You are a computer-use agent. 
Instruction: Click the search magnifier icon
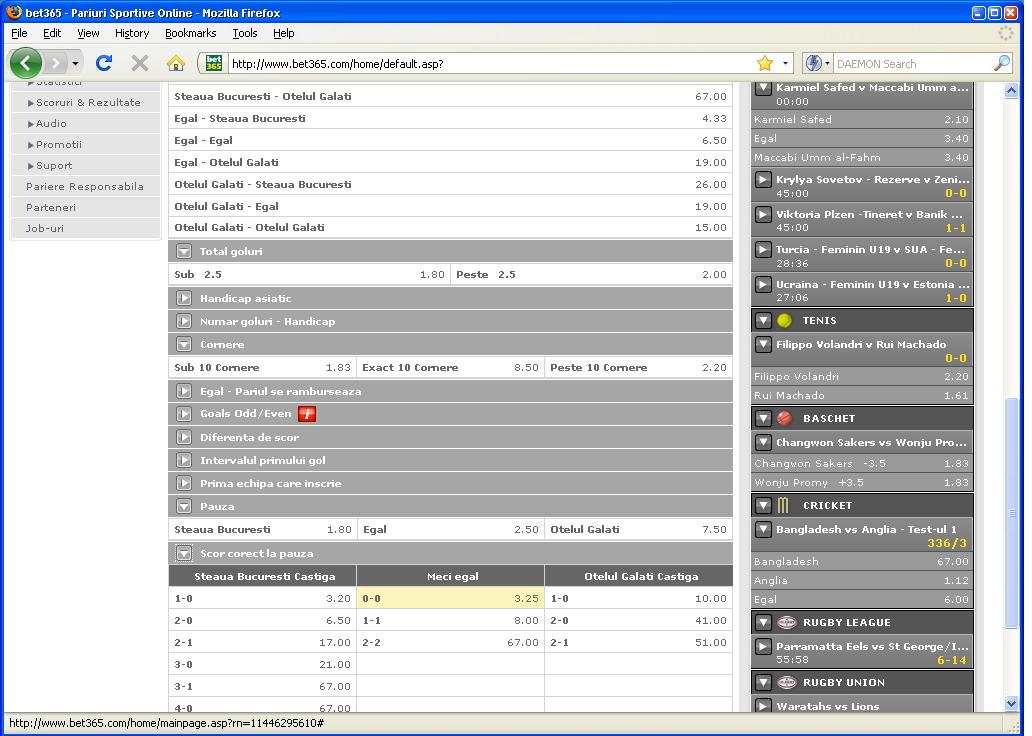coord(1001,63)
